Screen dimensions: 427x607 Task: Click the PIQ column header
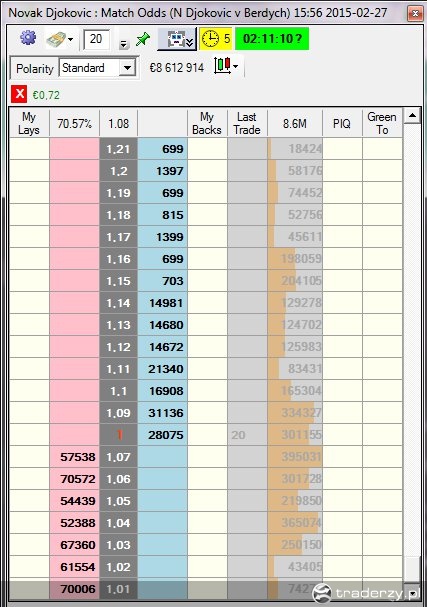[x=342, y=123]
